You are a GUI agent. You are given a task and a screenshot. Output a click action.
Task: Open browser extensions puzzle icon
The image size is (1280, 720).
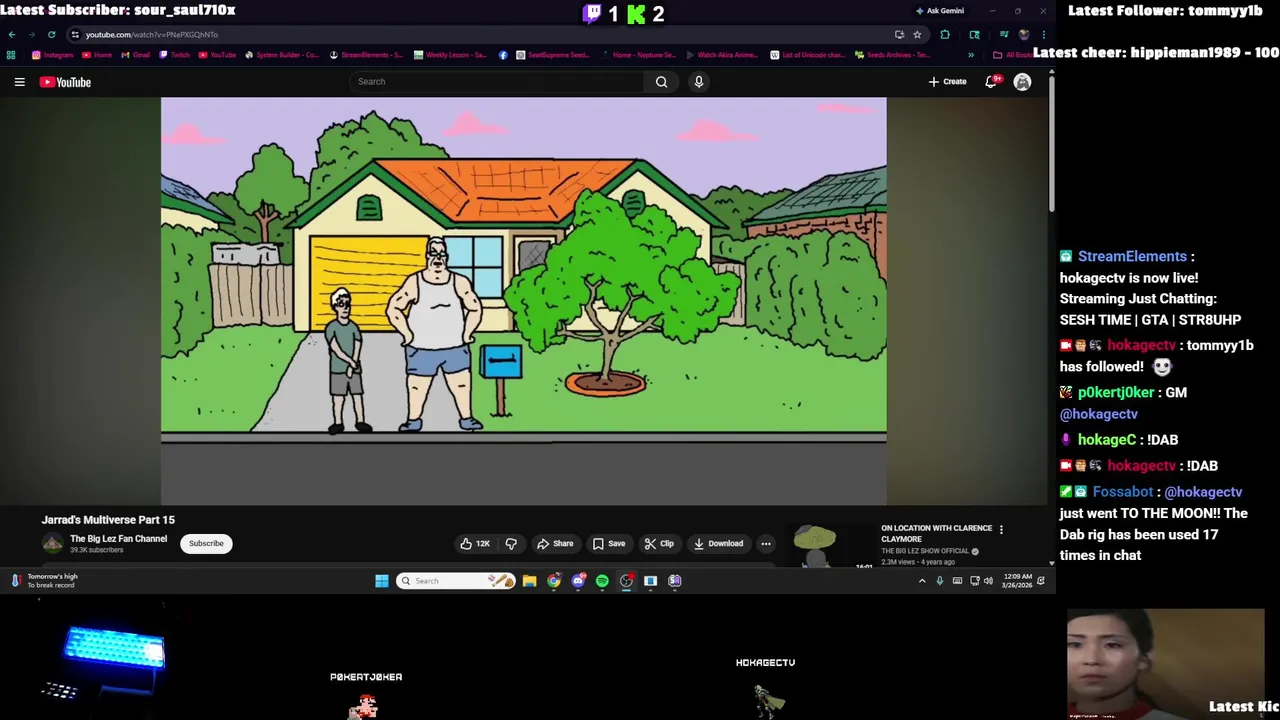point(945,35)
